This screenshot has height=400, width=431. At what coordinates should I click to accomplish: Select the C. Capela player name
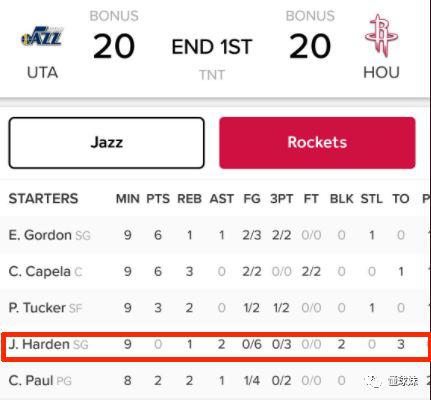40,272
